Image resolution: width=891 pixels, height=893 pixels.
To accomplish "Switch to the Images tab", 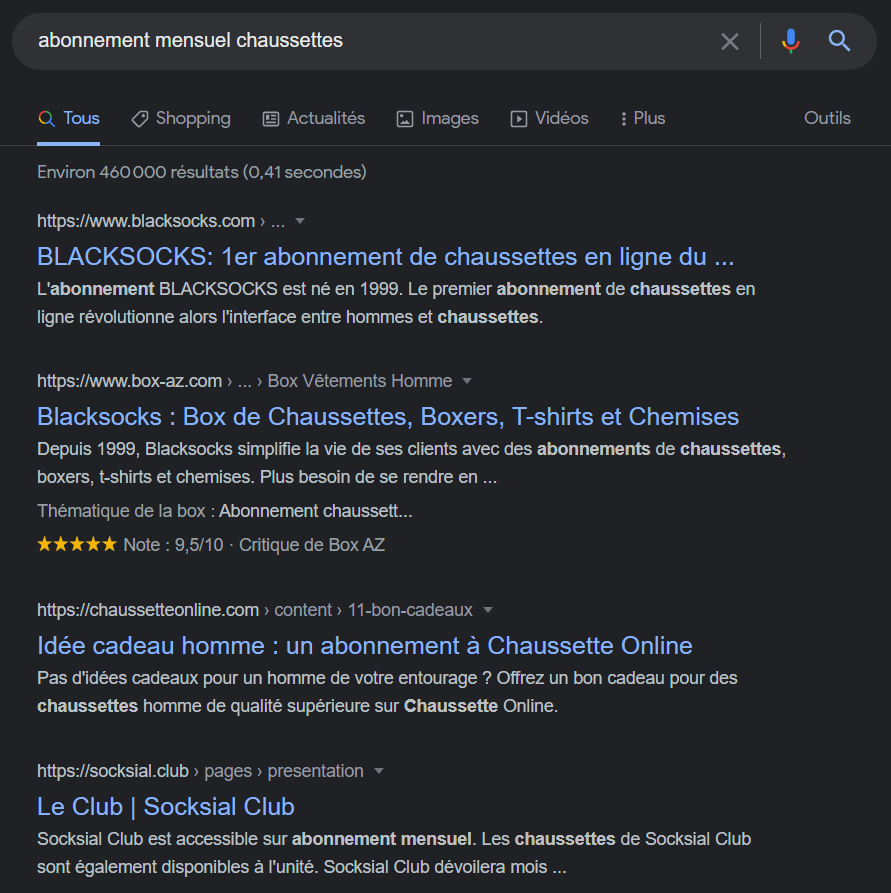I will coord(438,118).
